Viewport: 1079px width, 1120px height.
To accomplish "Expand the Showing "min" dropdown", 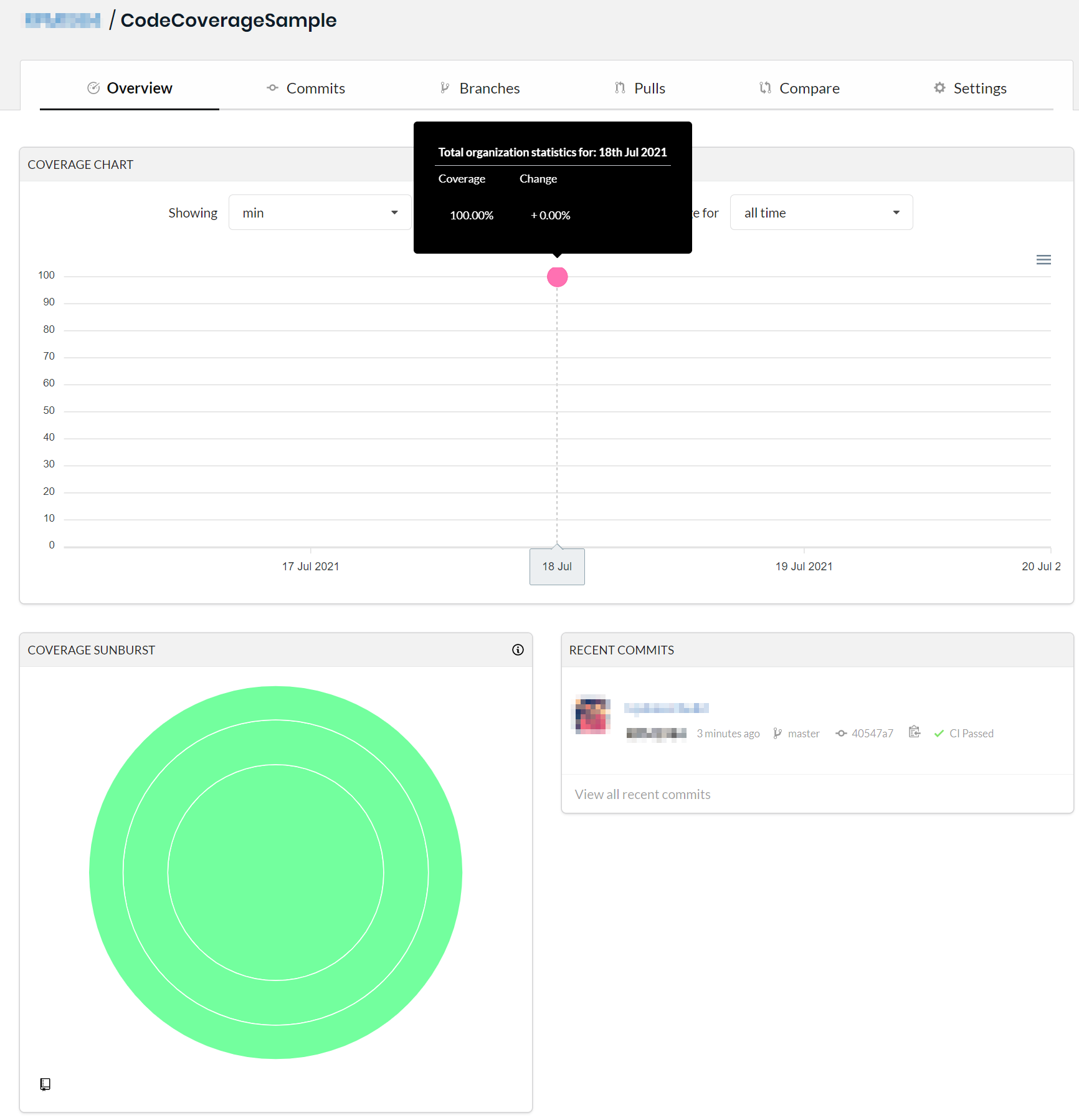I will [320, 213].
